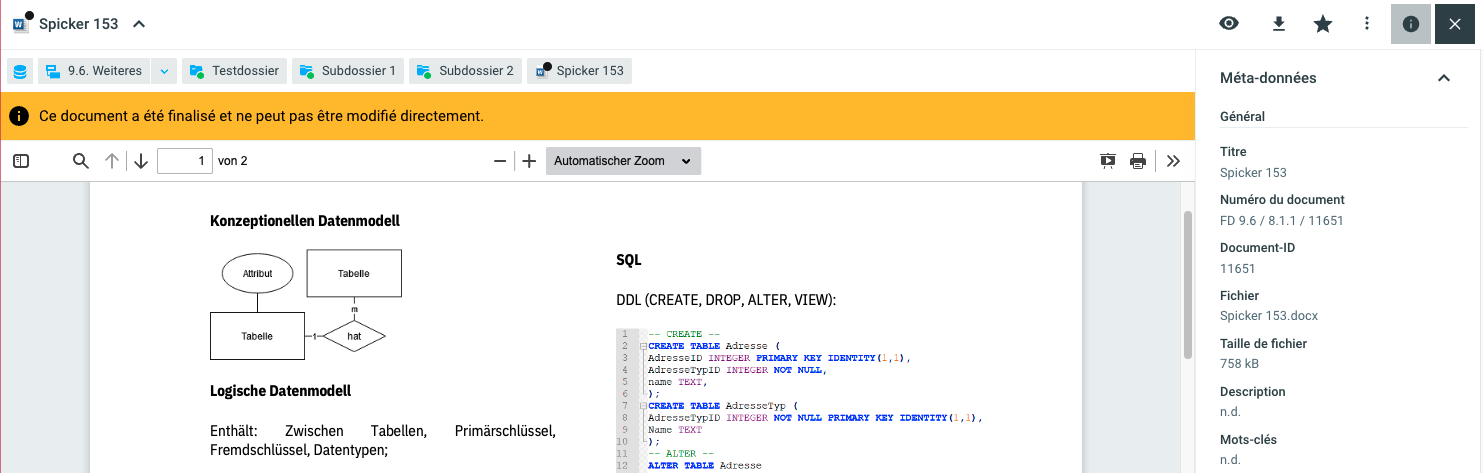Zoom out with the minus button

click(x=500, y=161)
